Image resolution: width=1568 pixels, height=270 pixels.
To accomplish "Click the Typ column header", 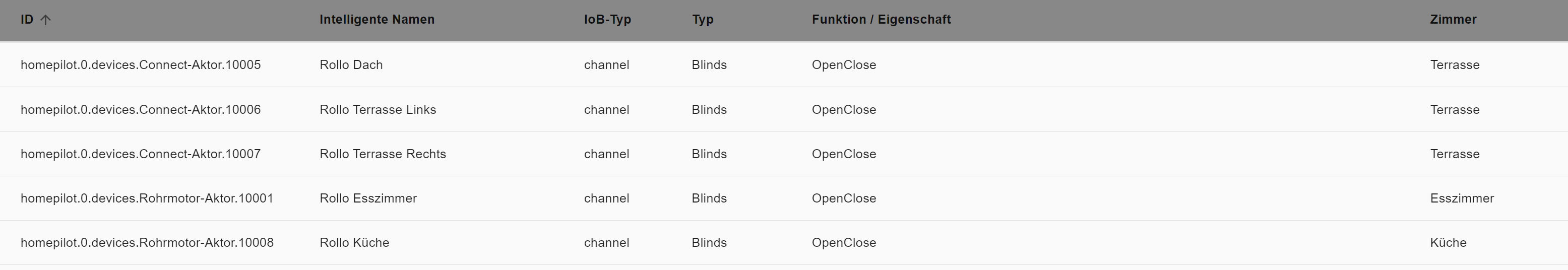I will pos(703,20).
